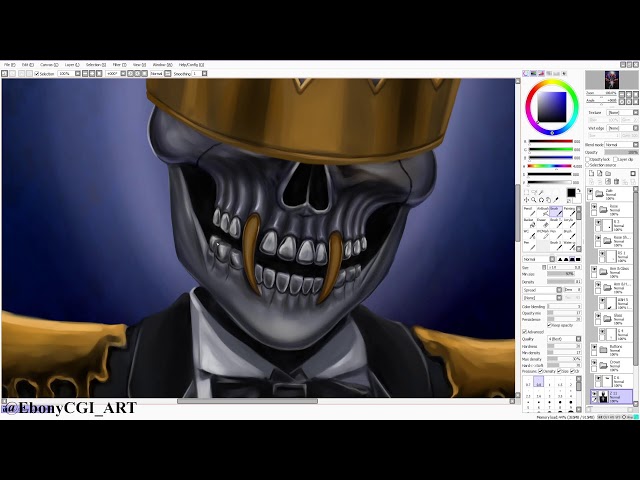Click the foreground black color swatch
This screenshot has height=480, width=640.
pos(571,193)
